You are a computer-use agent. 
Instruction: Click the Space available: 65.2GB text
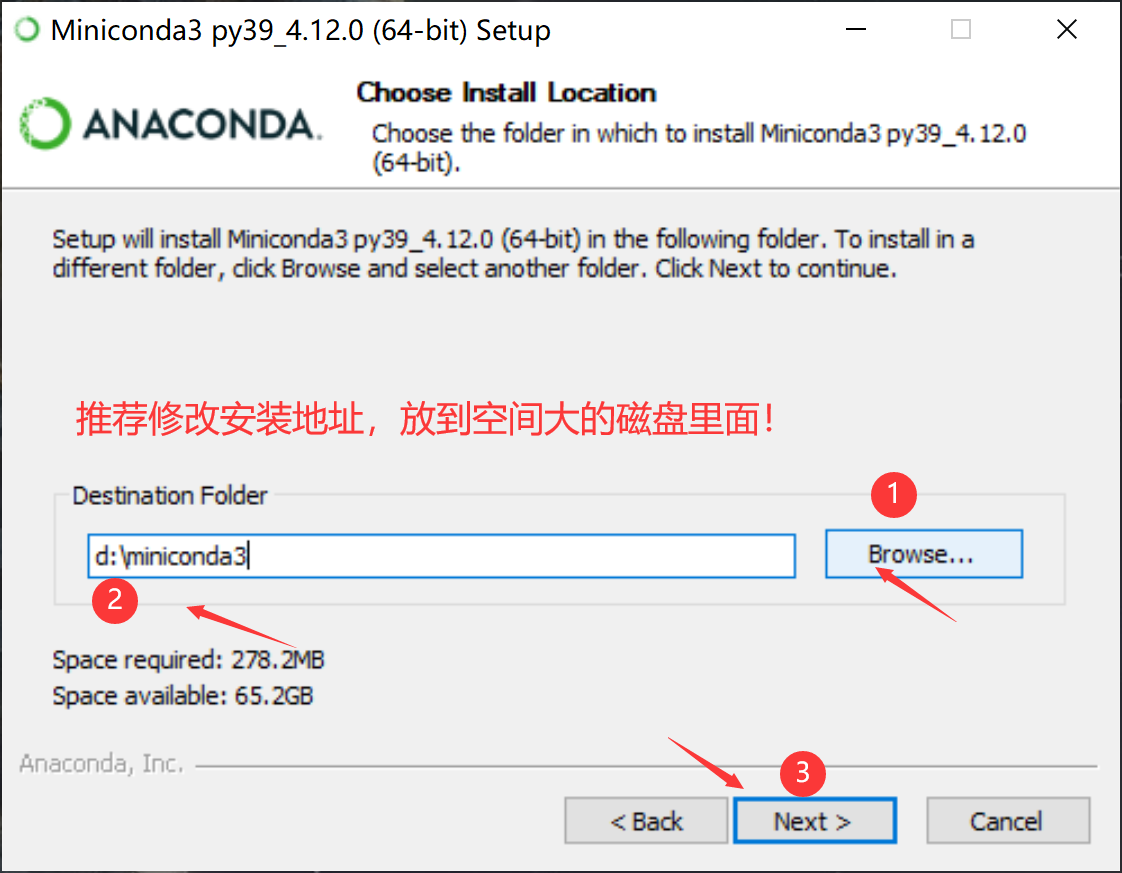click(x=182, y=696)
